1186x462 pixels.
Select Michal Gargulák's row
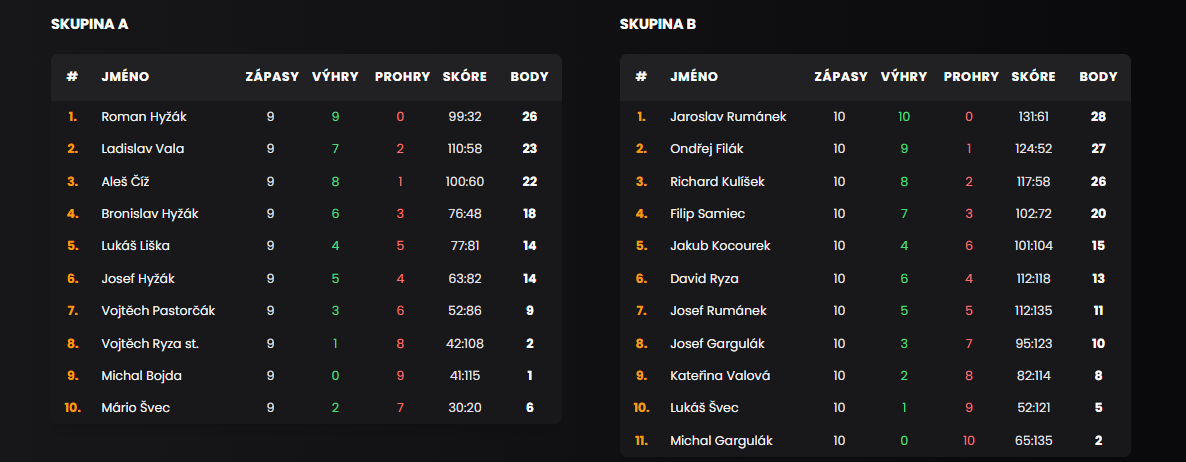874,441
